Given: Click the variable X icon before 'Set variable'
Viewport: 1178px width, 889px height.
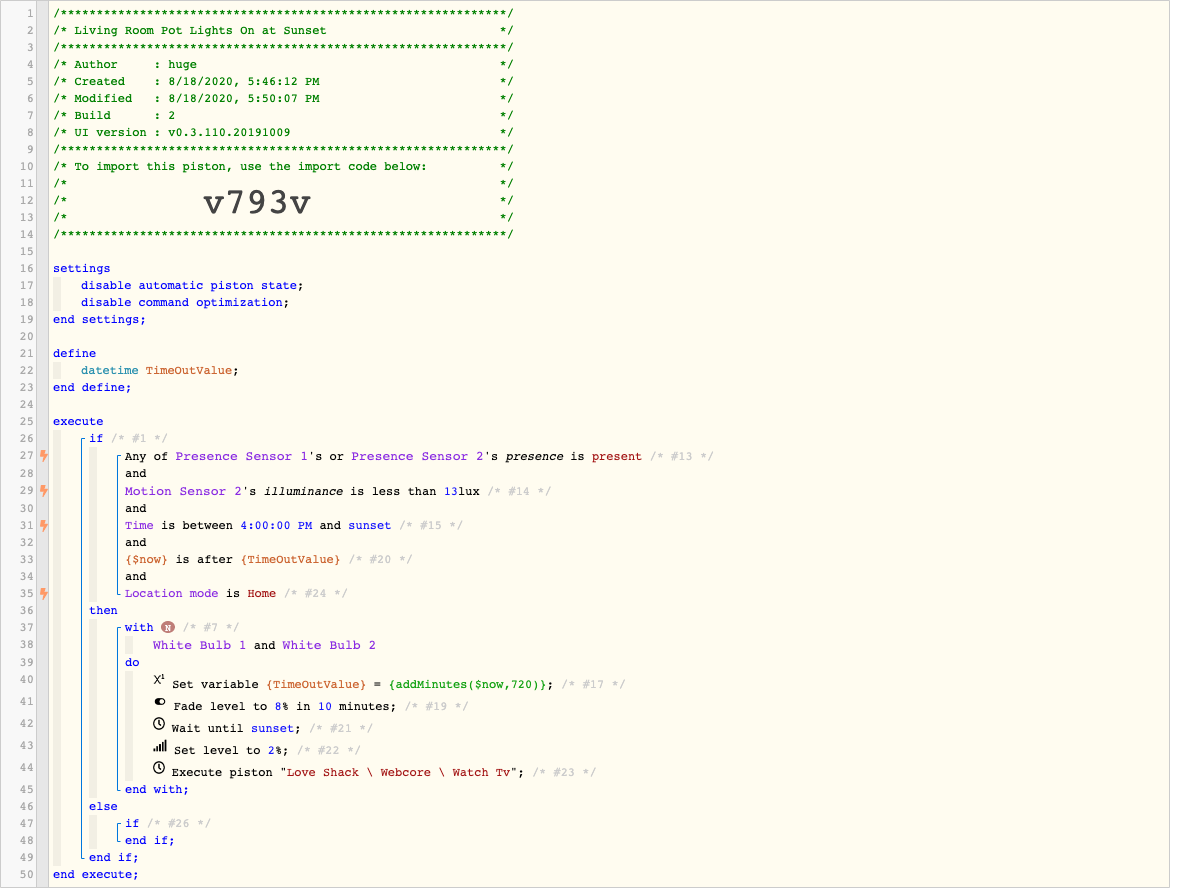Looking at the screenshot, I should [159, 679].
